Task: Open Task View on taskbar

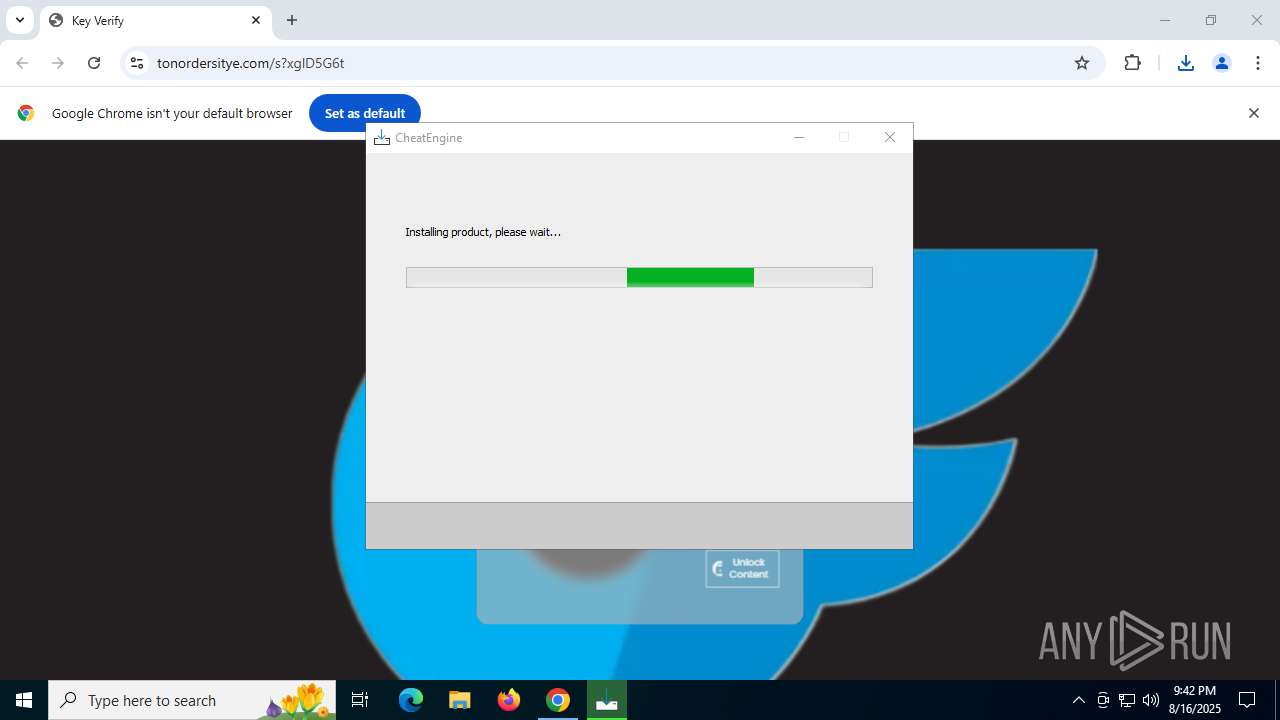Action: point(360,700)
